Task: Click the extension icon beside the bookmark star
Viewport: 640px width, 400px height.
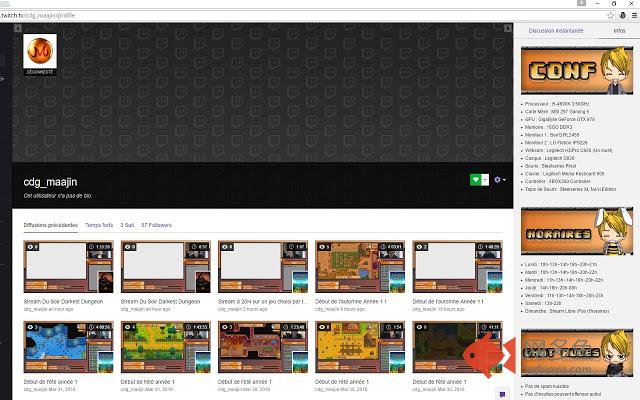Action: point(622,16)
